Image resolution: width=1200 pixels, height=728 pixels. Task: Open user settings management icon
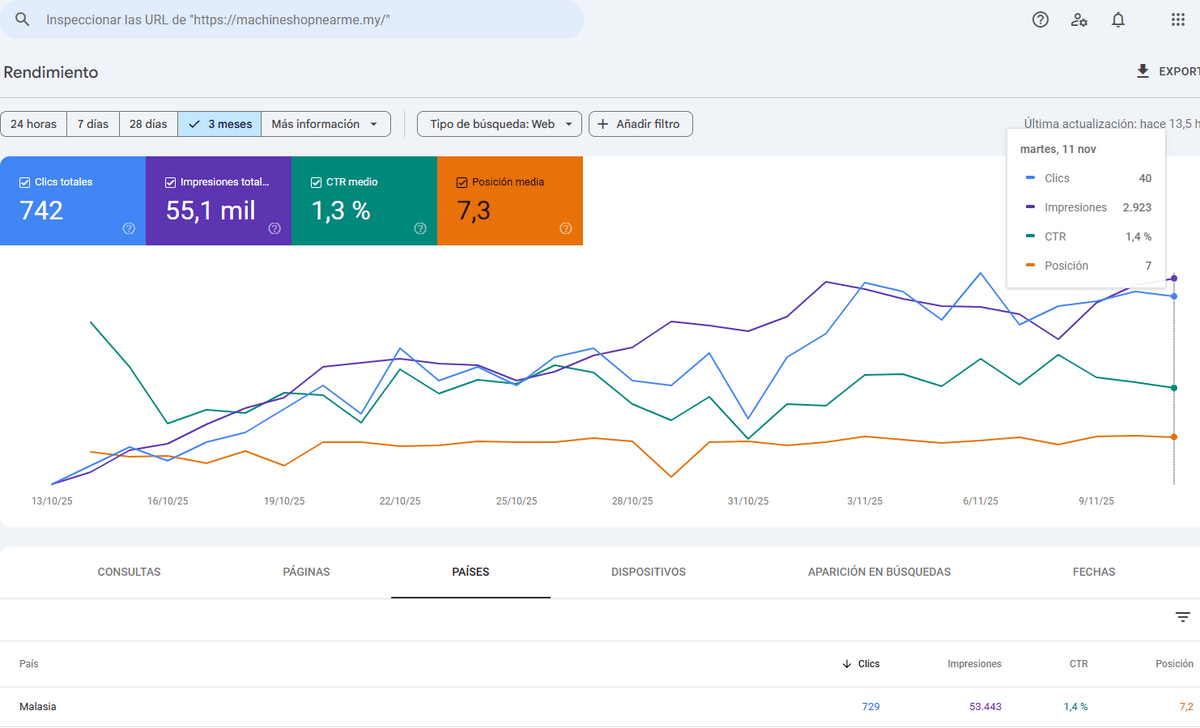(x=1079, y=19)
